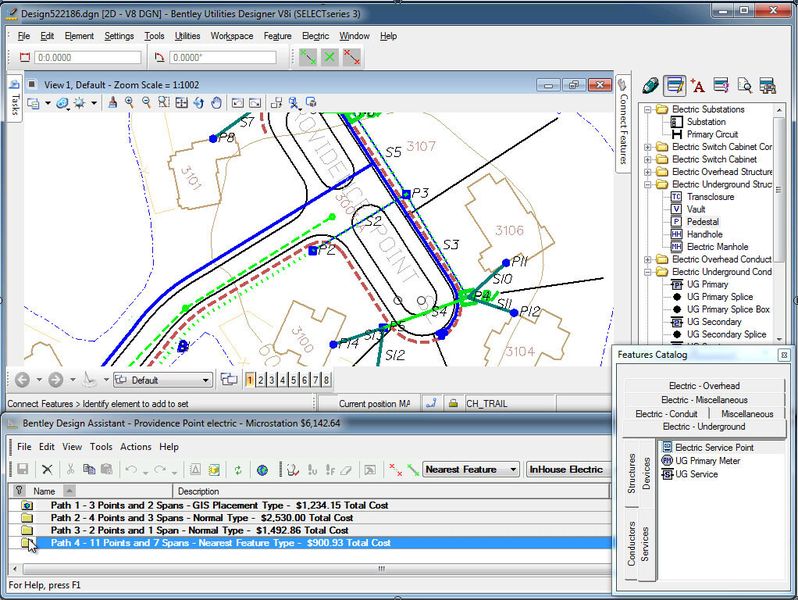Image resolution: width=798 pixels, height=600 pixels.
Task: Toggle view window 2 on
Action: (x=260, y=380)
